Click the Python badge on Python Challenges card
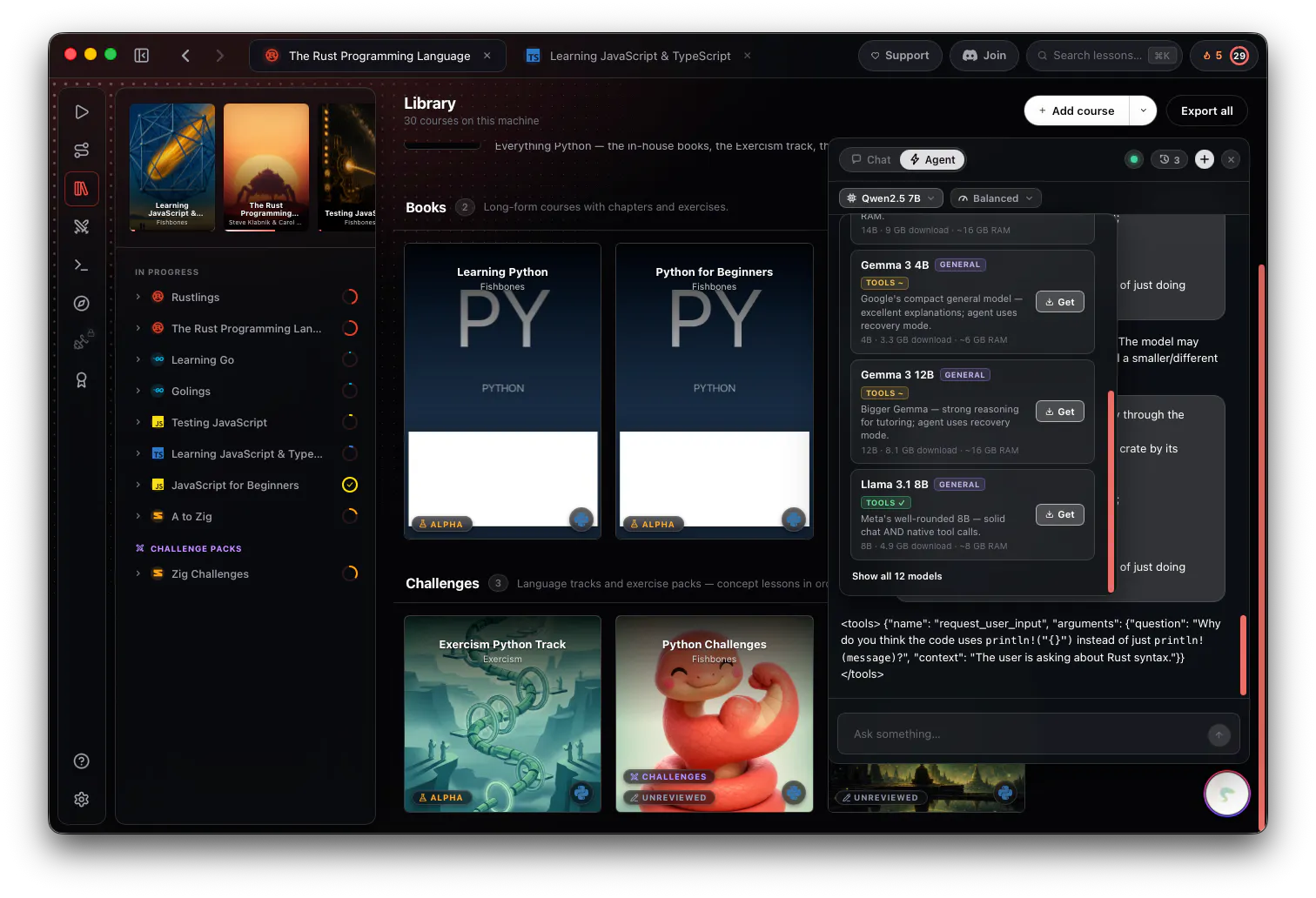Image resolution: width=1316 pixels, height=898 pixels. [x=793, y=793]
